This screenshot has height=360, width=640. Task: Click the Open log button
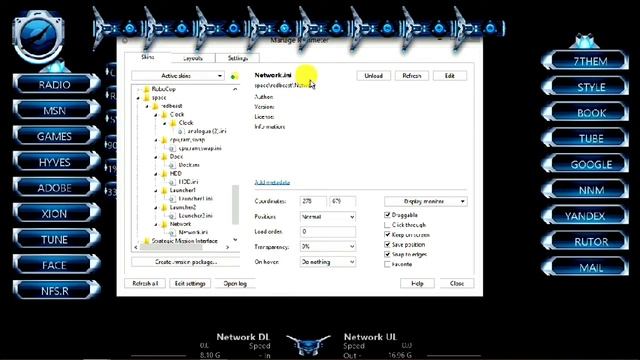[235, 283]
